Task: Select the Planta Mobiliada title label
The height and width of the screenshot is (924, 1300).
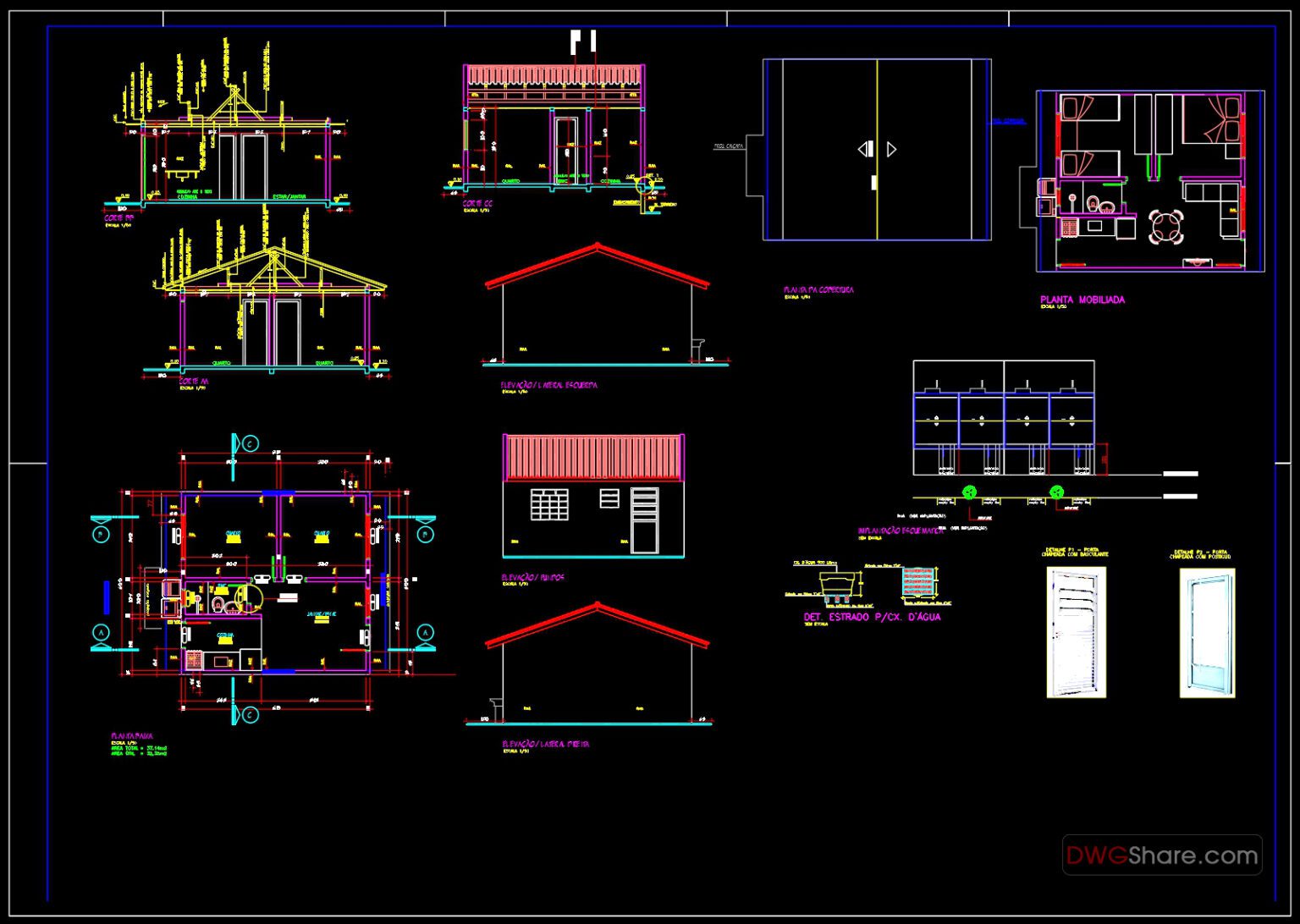Action: [1083, 299]
